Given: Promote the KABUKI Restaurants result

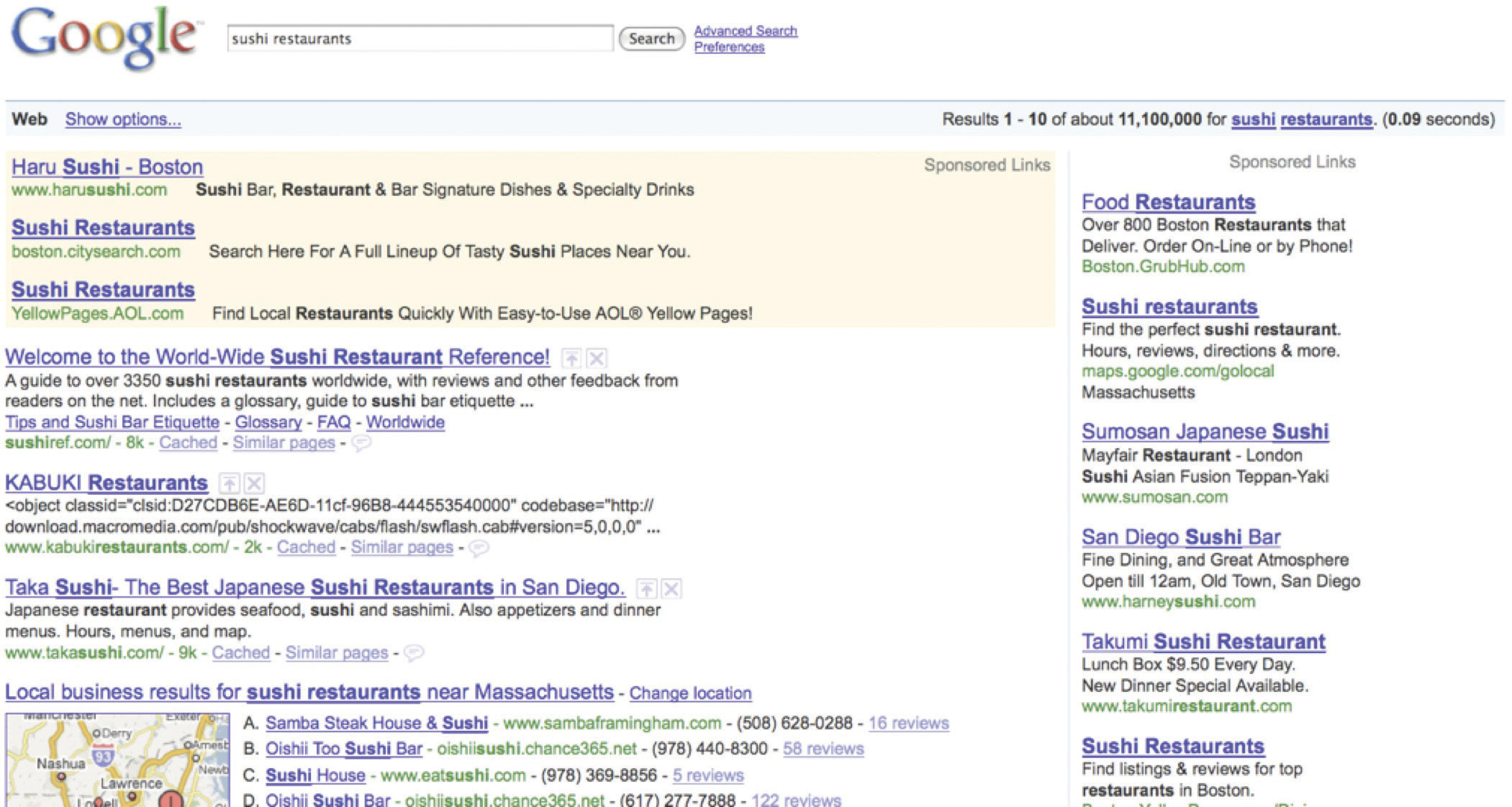Looking at the screenshot, I should 229,483.
